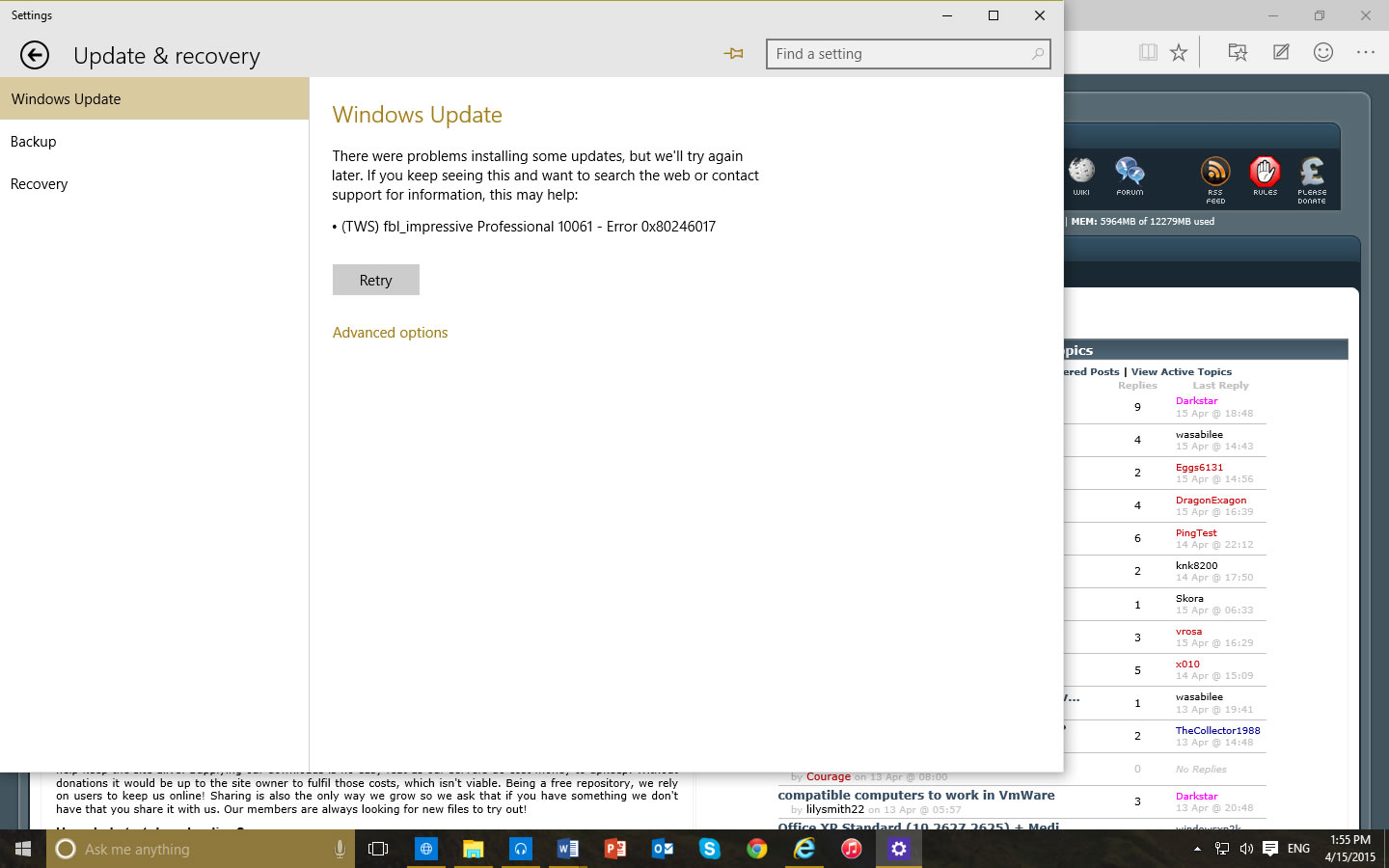Activate the Cortana microphone icon
Screen dimensions: 1389x868
340,849
